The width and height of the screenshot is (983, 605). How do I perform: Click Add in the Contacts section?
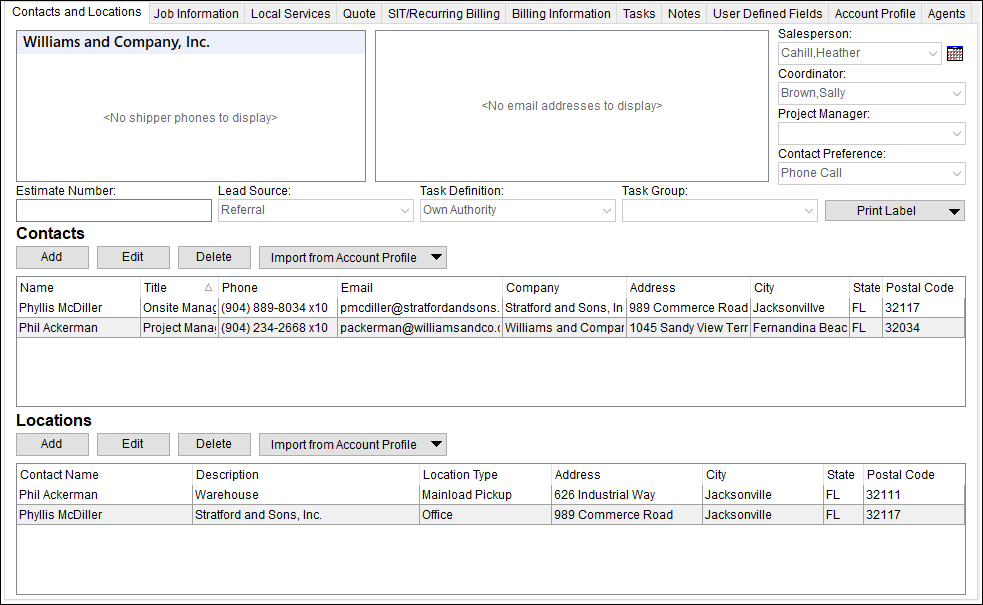click(x=52, y=257)
